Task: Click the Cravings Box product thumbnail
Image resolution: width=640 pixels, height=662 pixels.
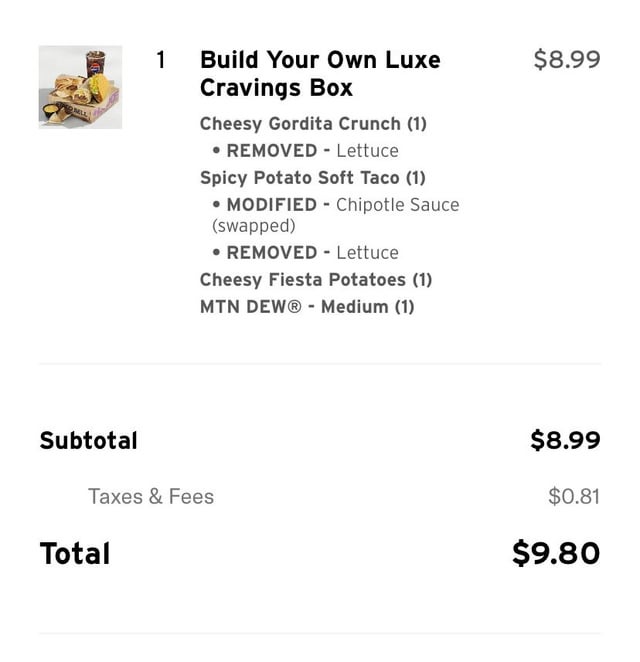Action: point(80,87)
